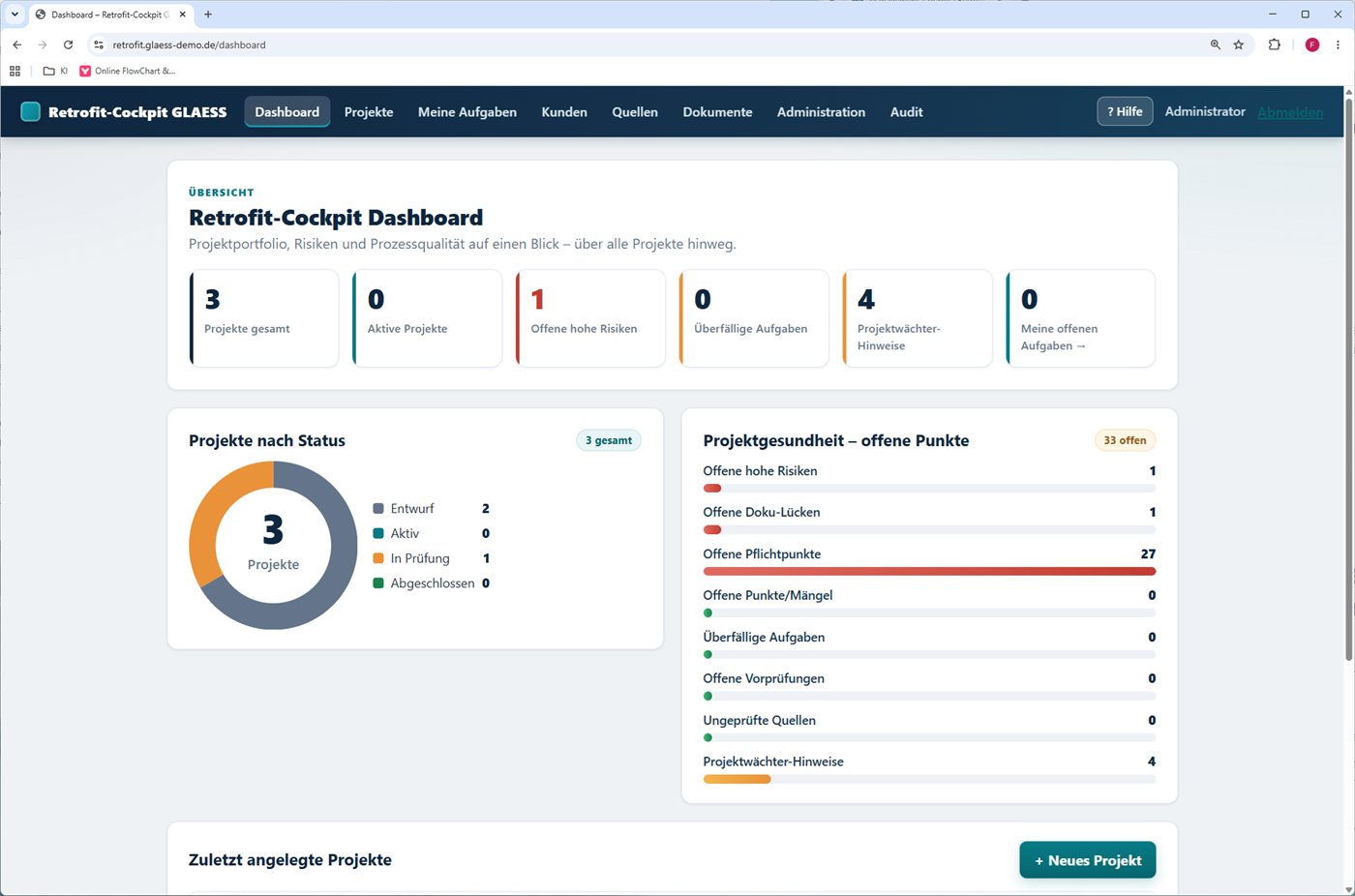Open the Chrome profile avatar
1355x896 pixels.
coord(1312,45)
